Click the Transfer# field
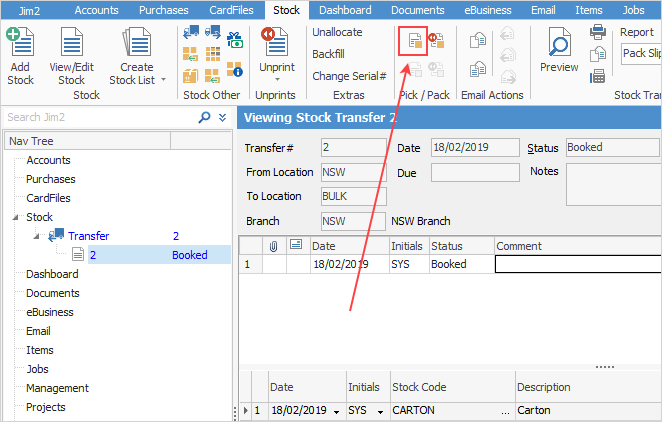 353,148
